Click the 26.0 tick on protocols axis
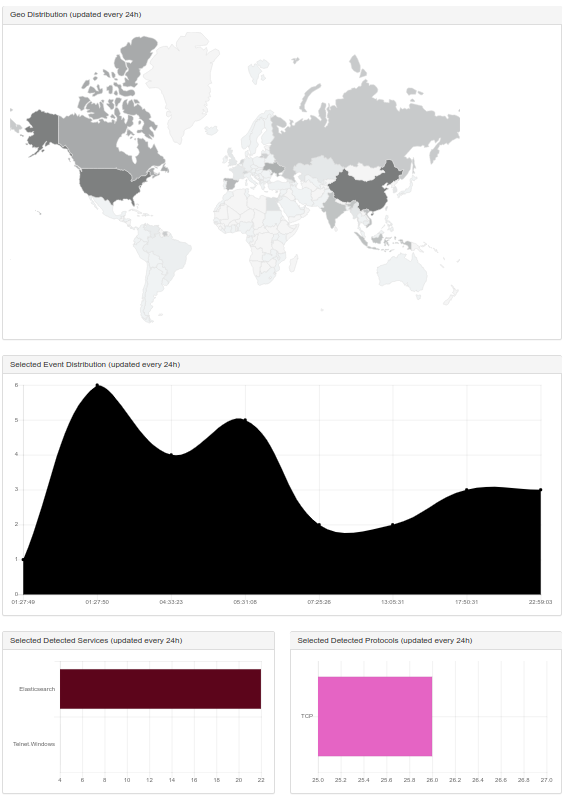 [432, 780]
